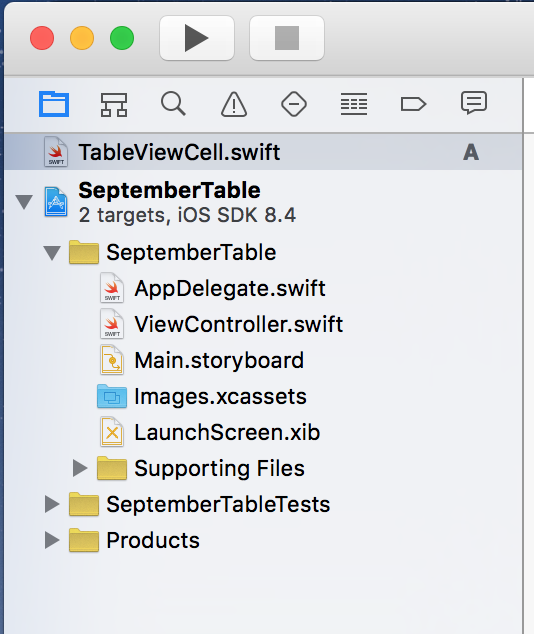534x634 pixels.
Task: Stop the running task with Stop button
Action: pyautogui.click(x=287, y=38)
